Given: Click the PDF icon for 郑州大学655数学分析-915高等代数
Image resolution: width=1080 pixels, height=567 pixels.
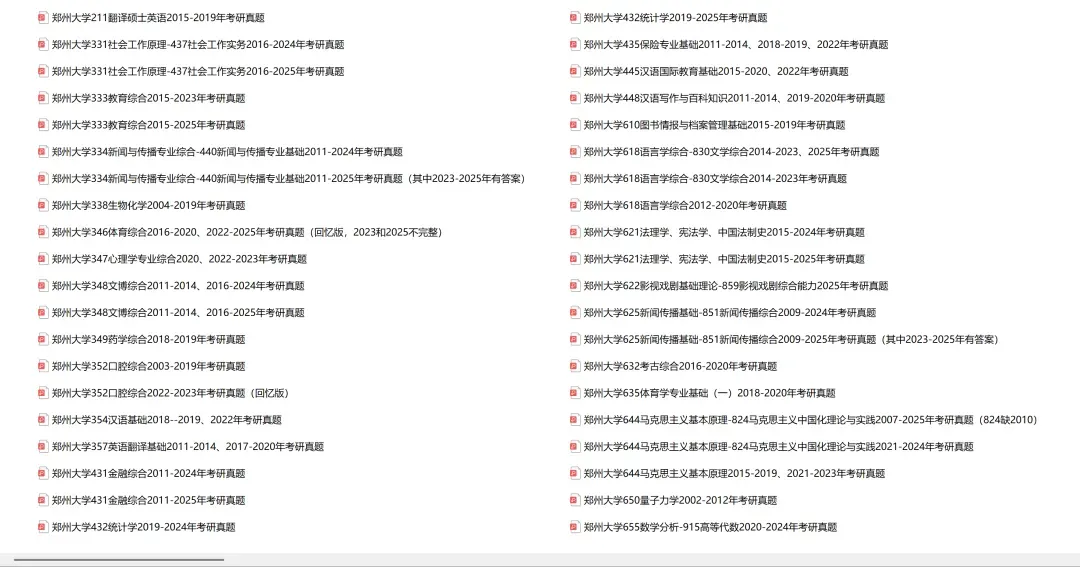Looking at the screenshot, I should click(574, 527).
